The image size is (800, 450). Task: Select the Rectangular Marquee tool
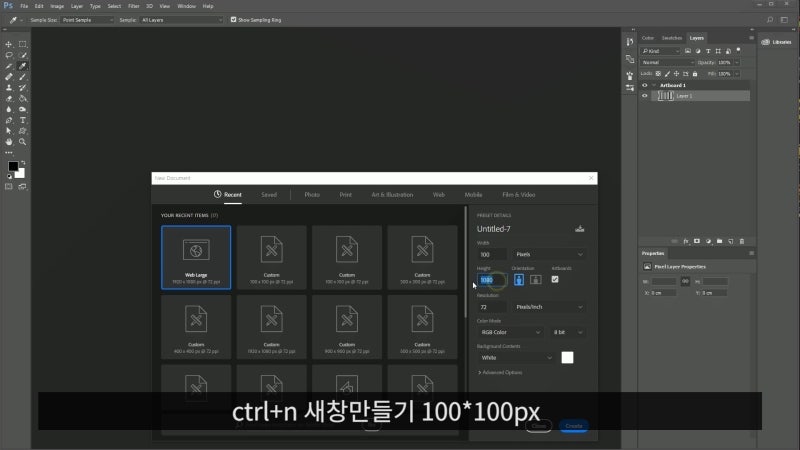tap(22, 44)
